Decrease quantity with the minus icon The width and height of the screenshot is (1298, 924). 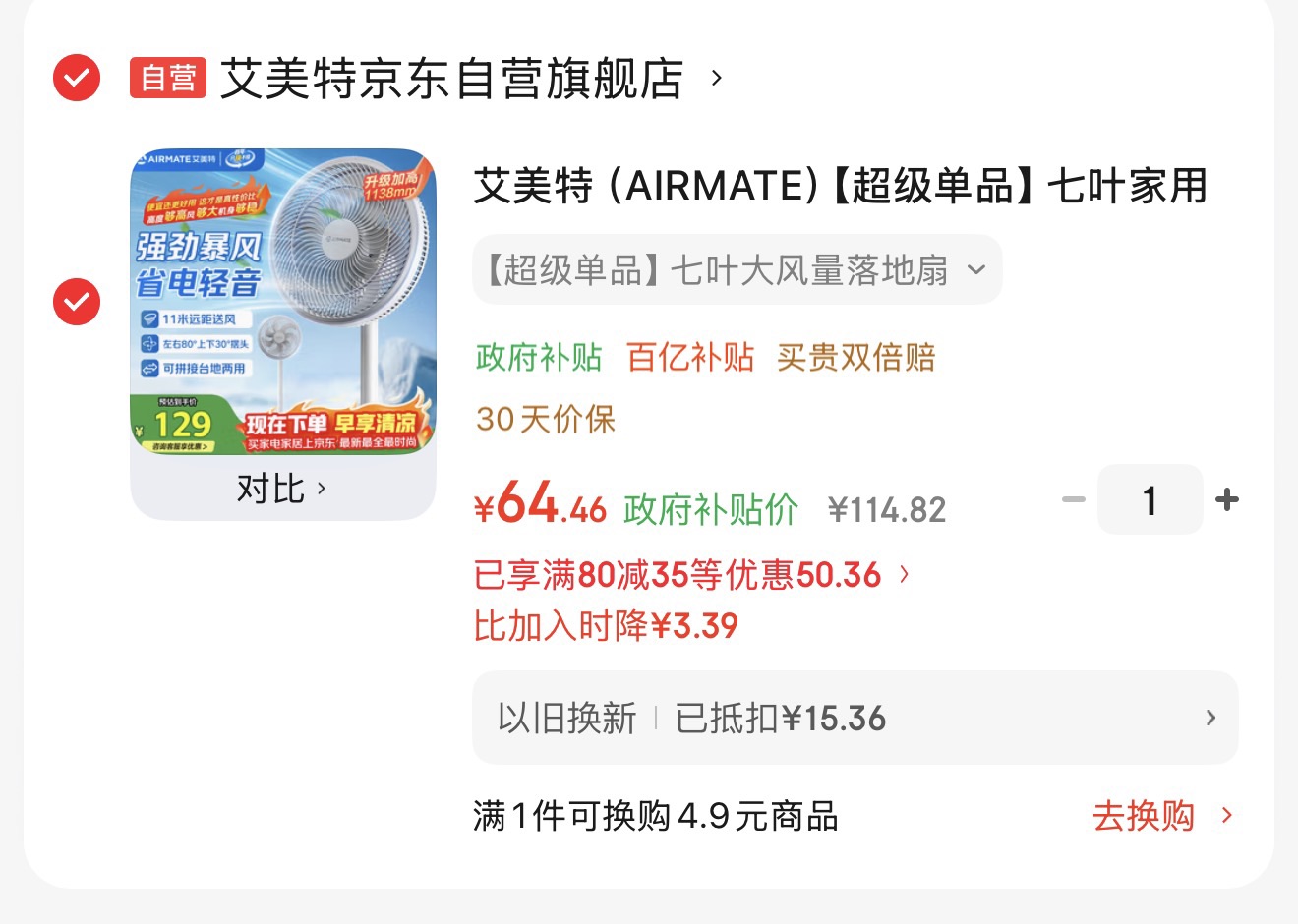[x=1074, y=499]
